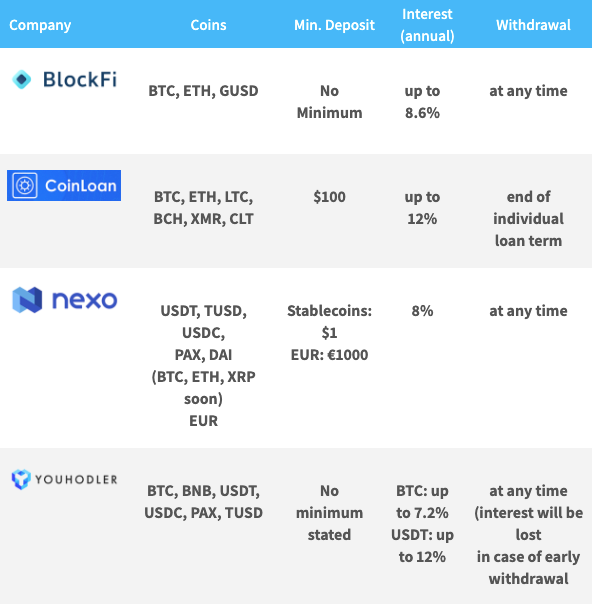Click the nexo wordmark text
Screen dimensions: 592x604
(84, 300)
